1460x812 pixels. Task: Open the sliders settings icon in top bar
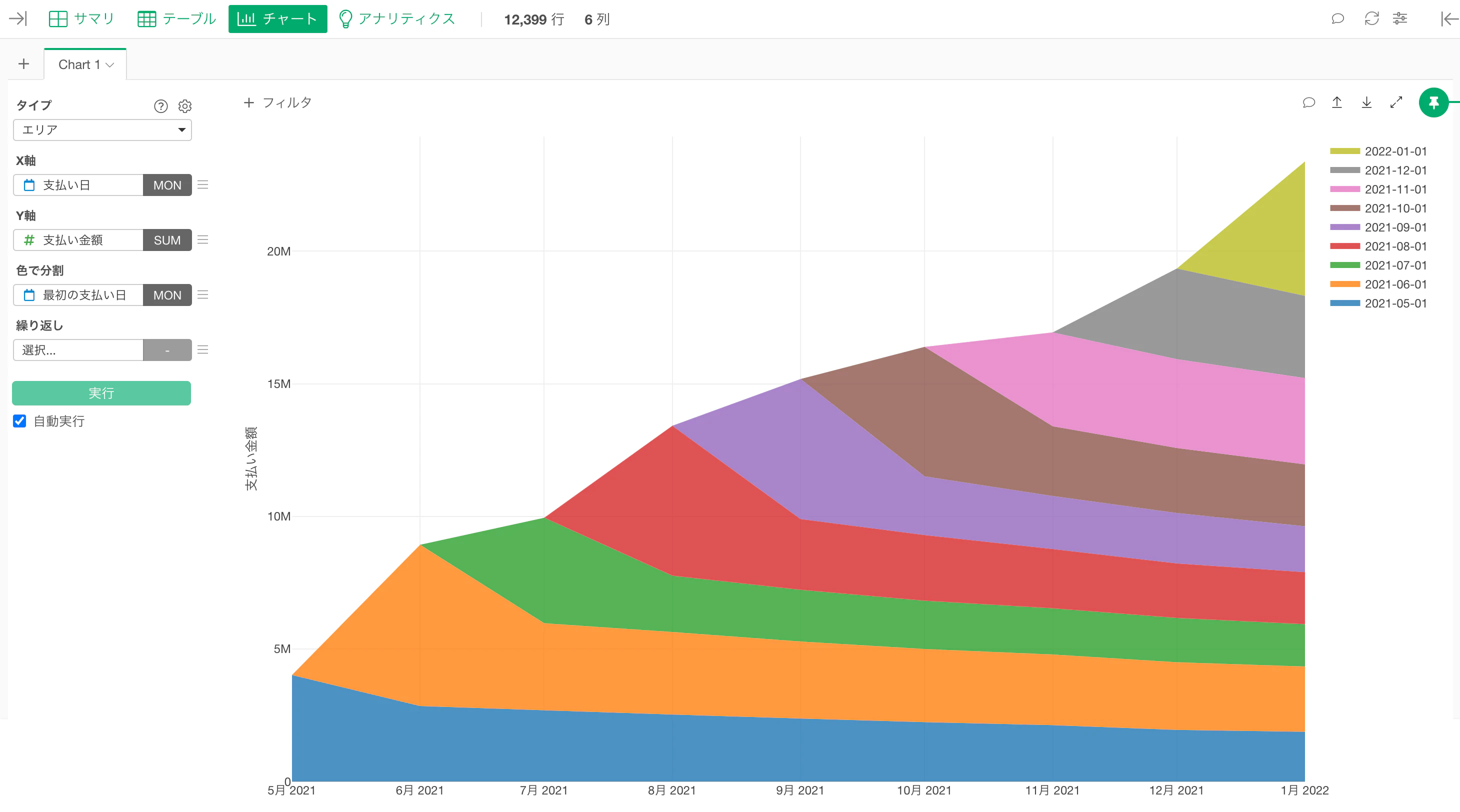click(x=1400, y=18)
